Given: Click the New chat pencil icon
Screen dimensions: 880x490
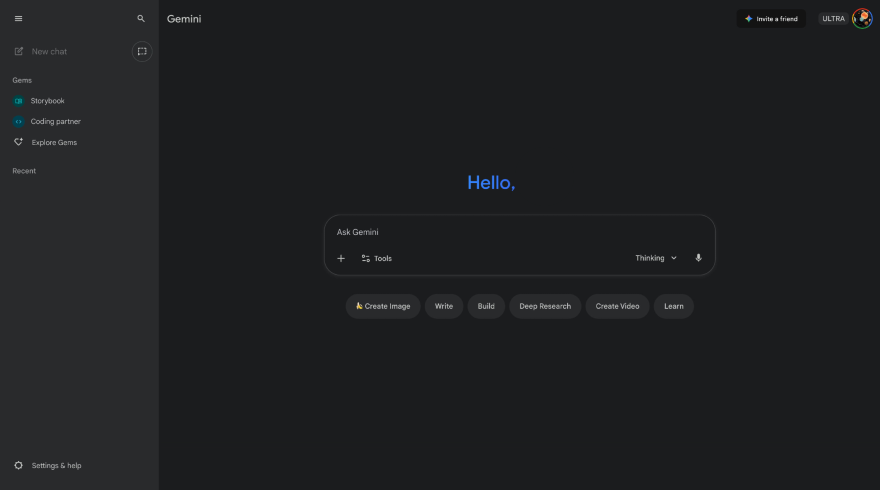Looking at the screenshot, I should [19, 52].
